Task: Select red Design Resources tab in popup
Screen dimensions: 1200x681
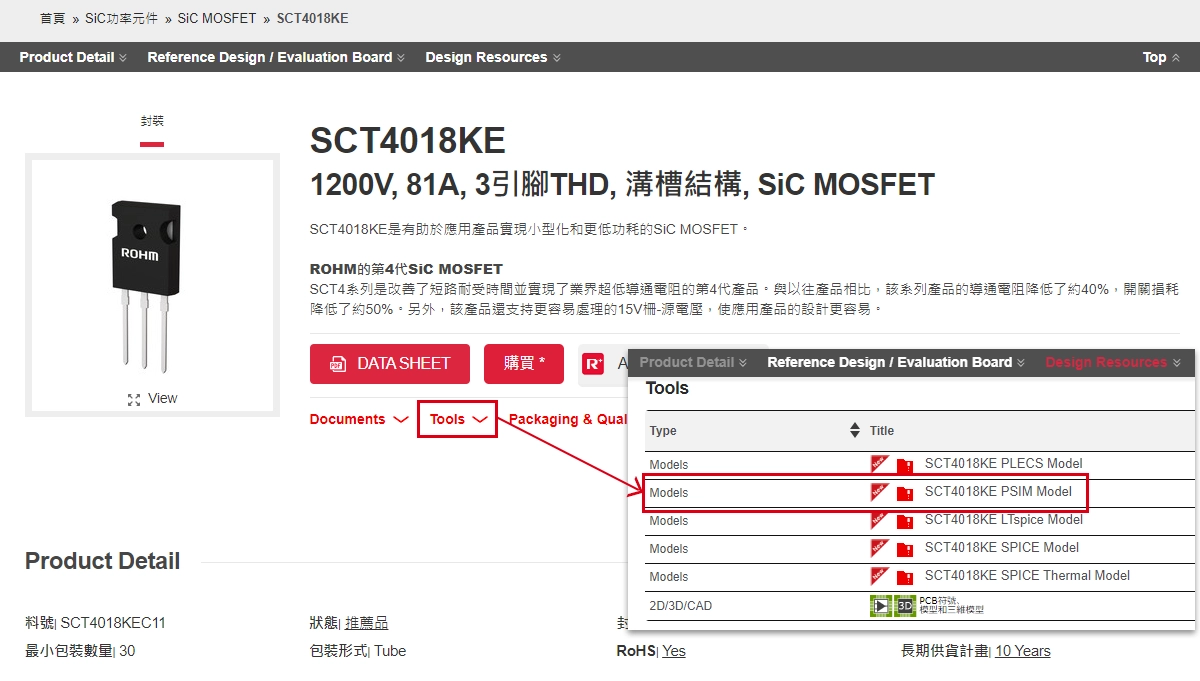Action: pos(1106,362)
